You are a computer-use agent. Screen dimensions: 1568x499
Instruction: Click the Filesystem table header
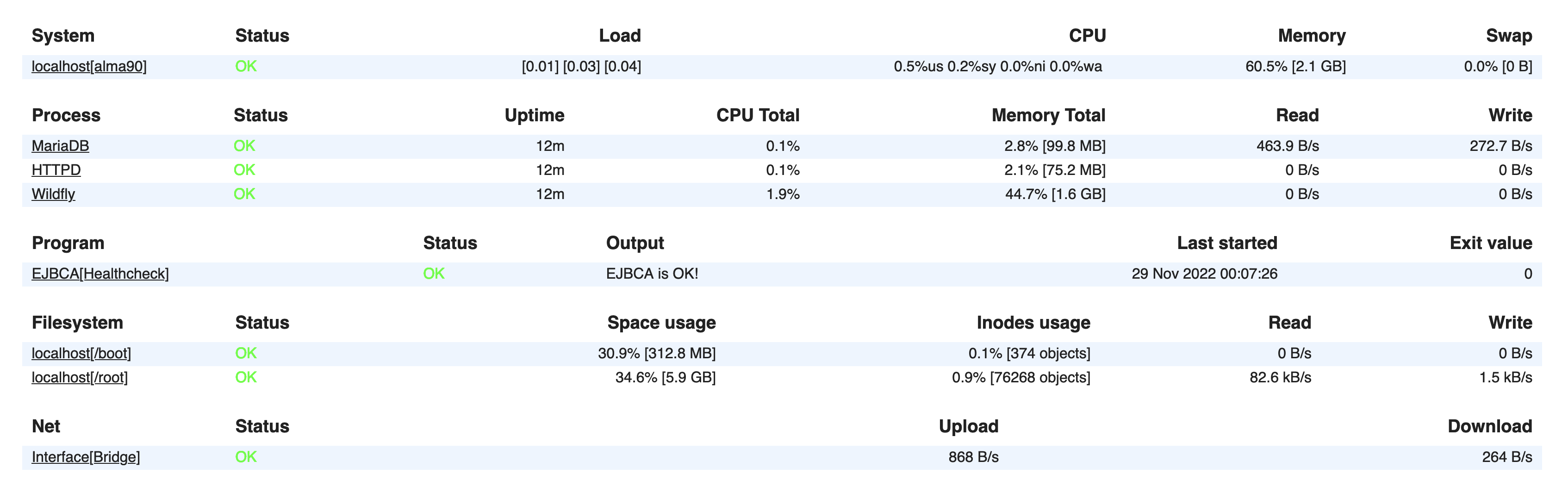click(x=77, y=323)
